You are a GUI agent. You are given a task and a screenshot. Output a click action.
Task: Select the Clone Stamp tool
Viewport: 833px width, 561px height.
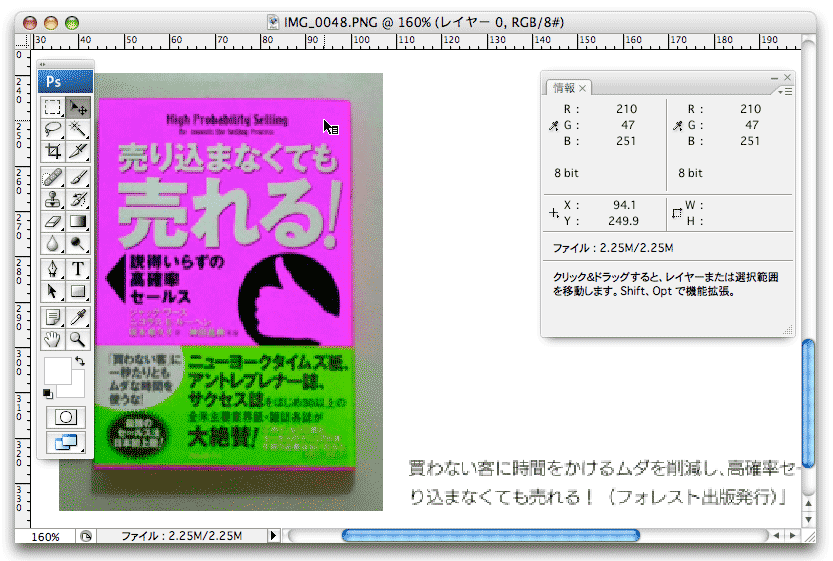53,200
